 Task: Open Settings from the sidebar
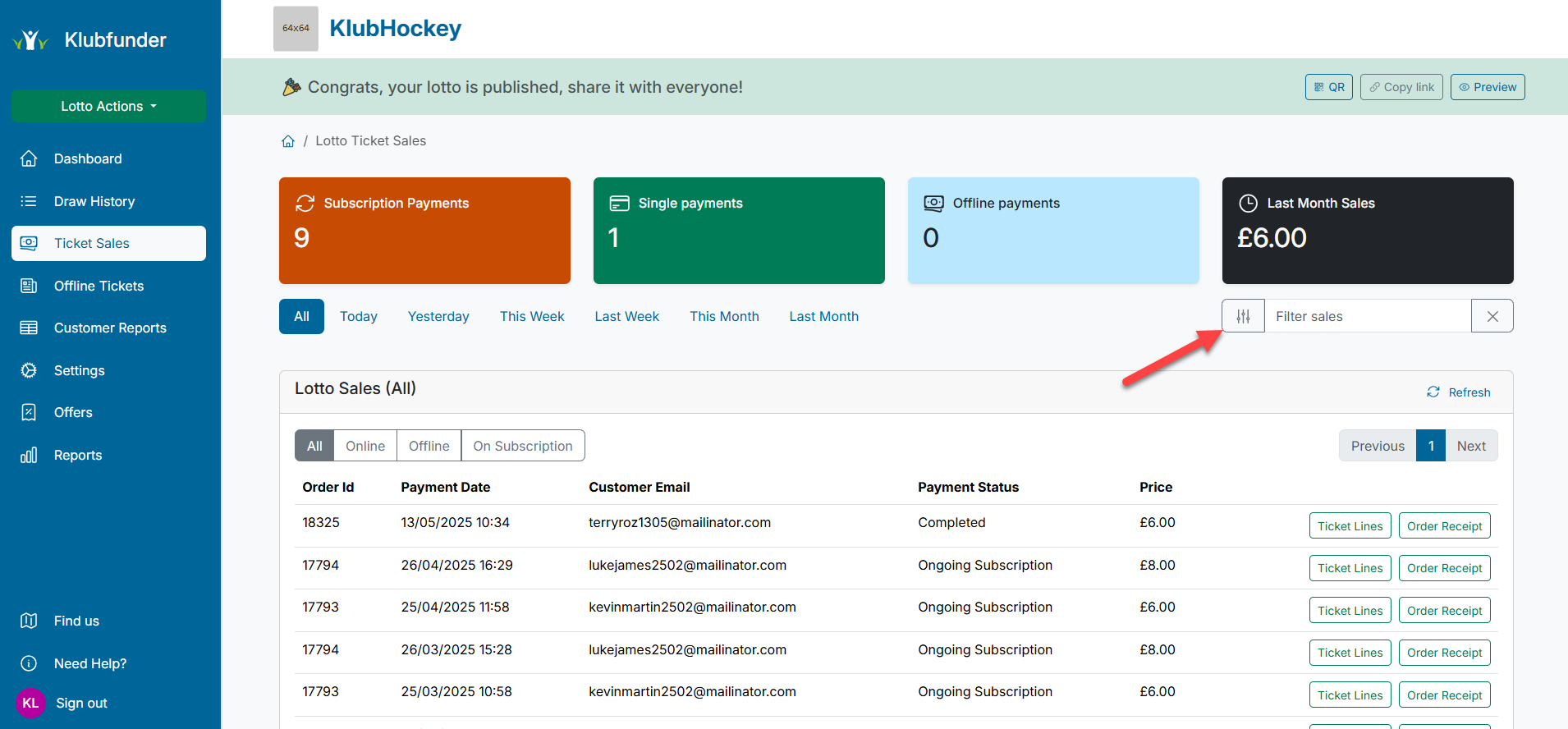tap(80, 370)
